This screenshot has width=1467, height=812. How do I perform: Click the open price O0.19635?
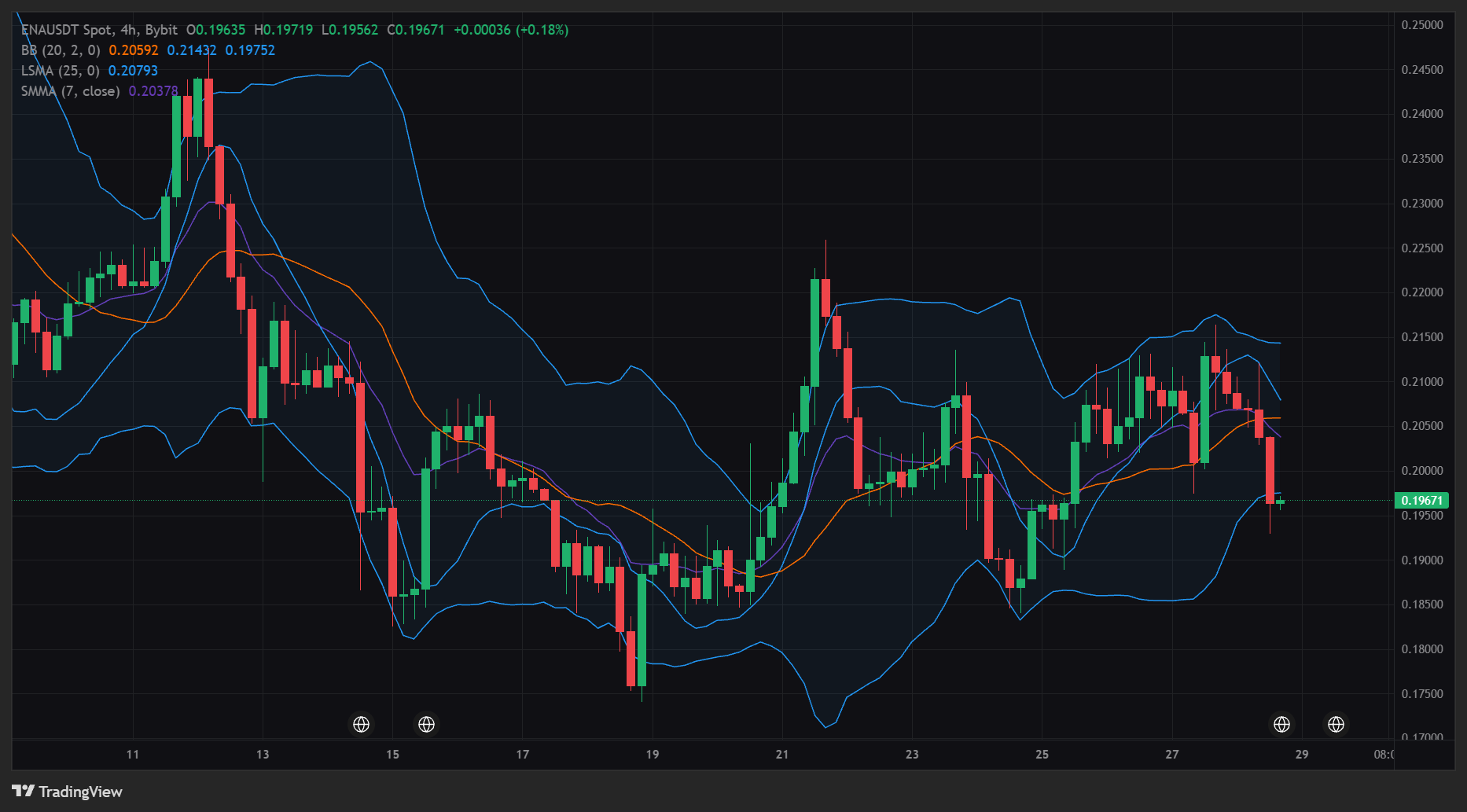click(215, 30)
